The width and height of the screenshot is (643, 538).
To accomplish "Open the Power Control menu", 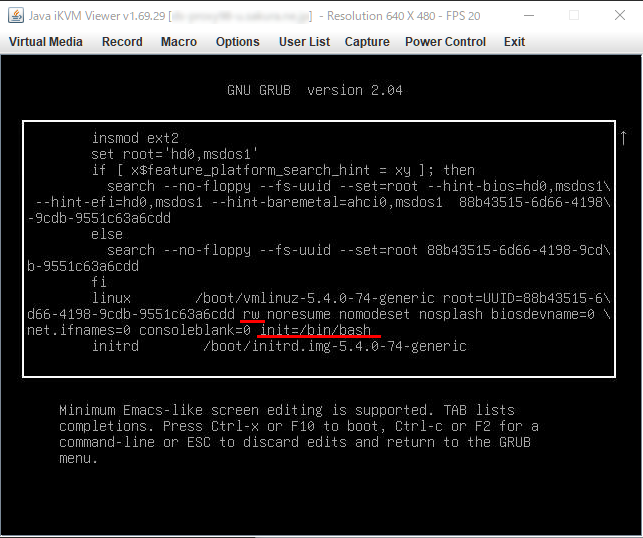I will 445,42.
